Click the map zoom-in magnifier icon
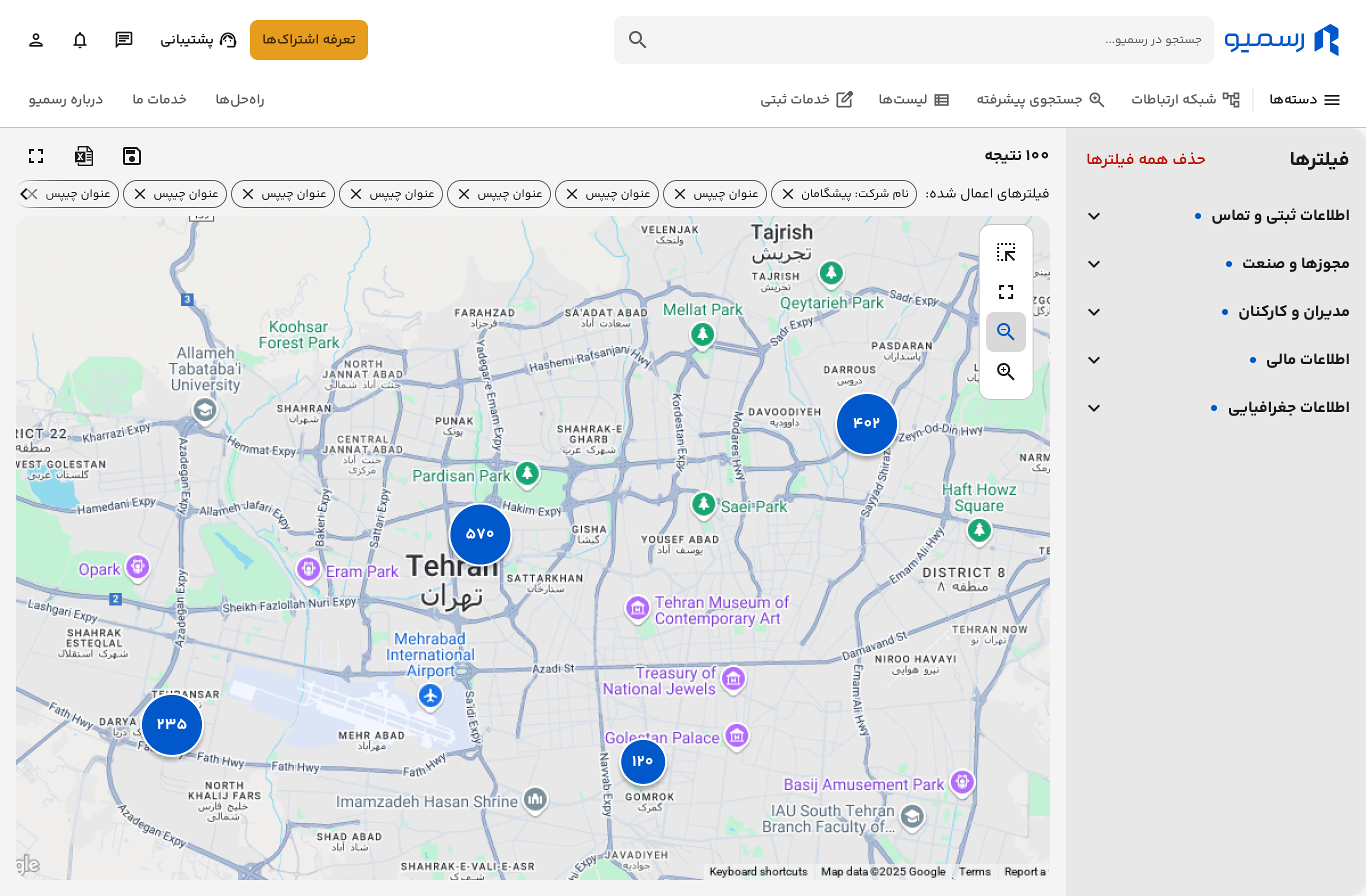This screenshot has width=1366, height=896. [x=1005, y=371]
